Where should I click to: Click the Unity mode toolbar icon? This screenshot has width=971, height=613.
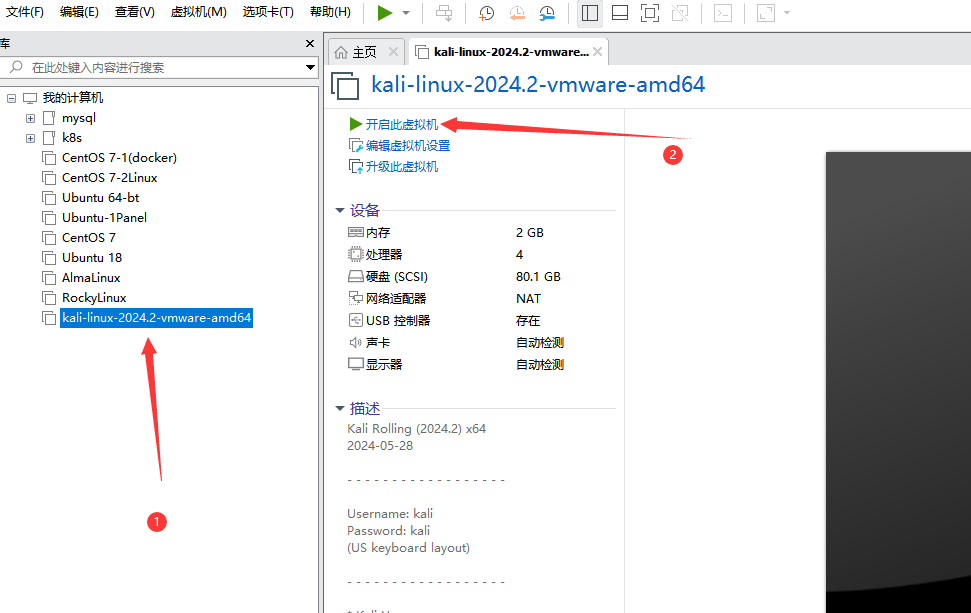[680, 13]
